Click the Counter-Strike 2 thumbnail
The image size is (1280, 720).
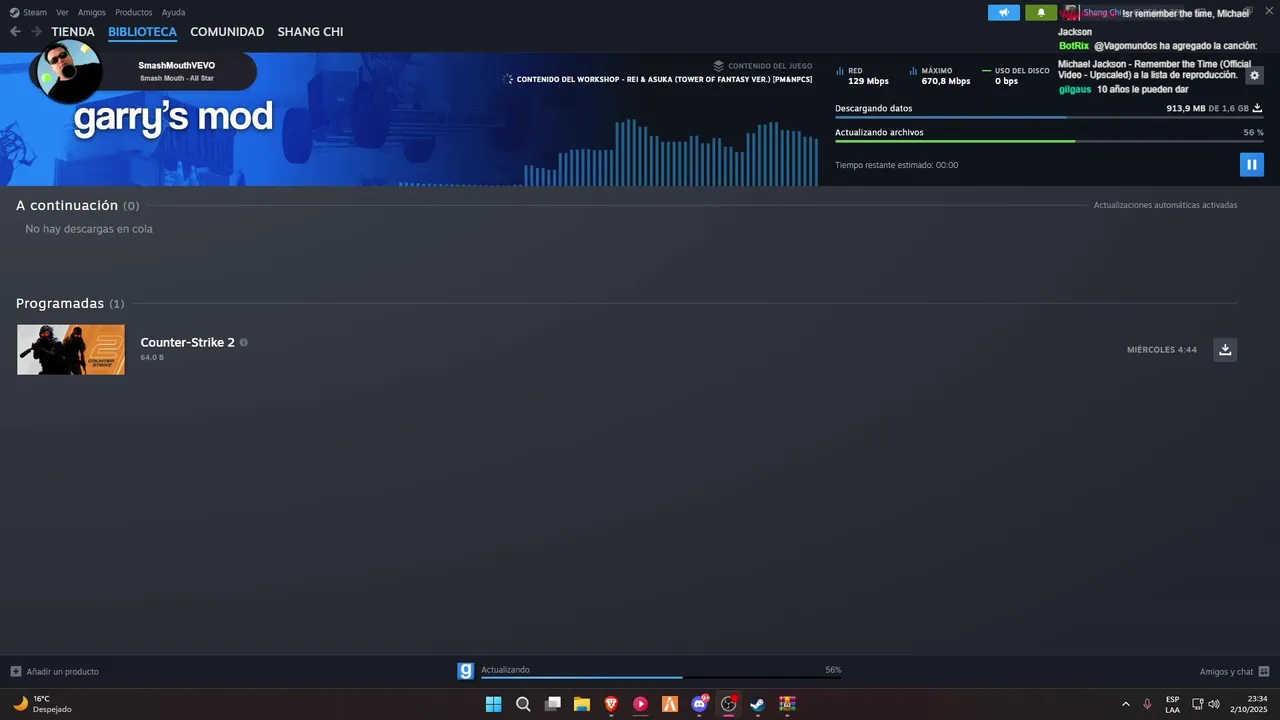pyautogui.click(x=71, y=349)
